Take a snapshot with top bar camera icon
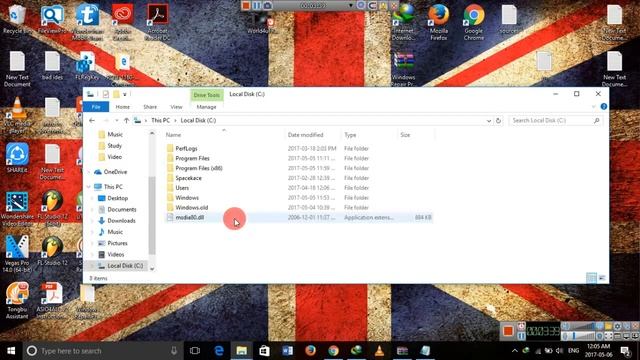 (267, 5)
